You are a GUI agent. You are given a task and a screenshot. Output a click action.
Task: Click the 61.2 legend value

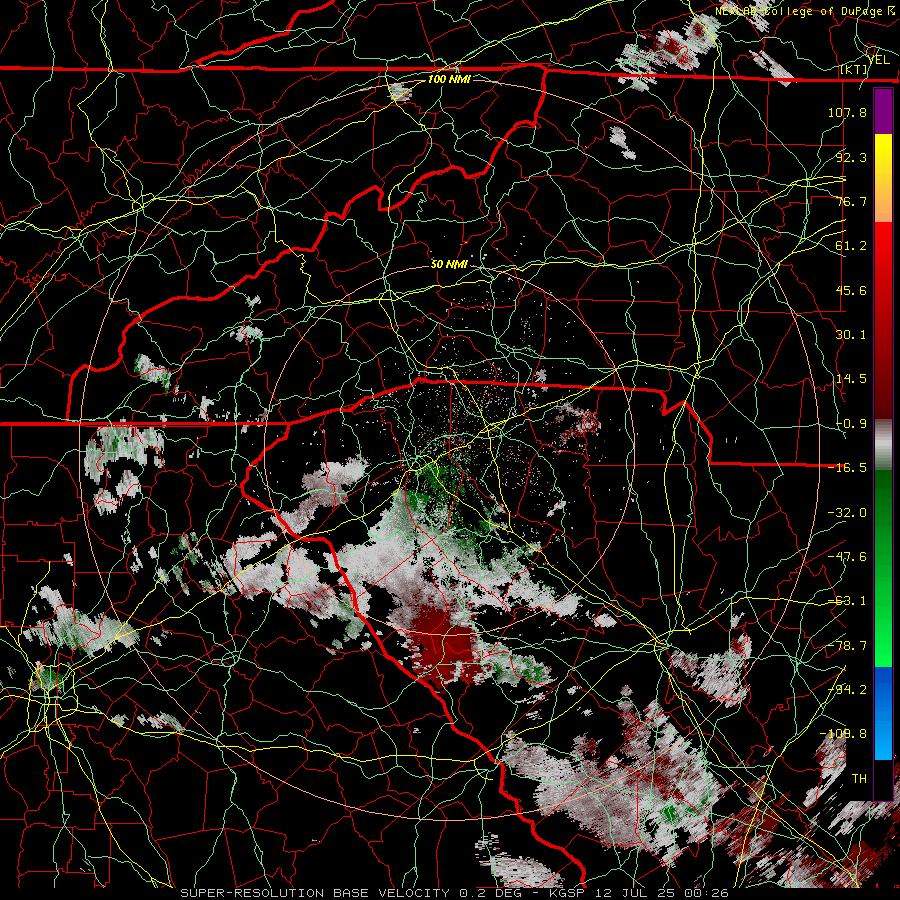(851, 246)
